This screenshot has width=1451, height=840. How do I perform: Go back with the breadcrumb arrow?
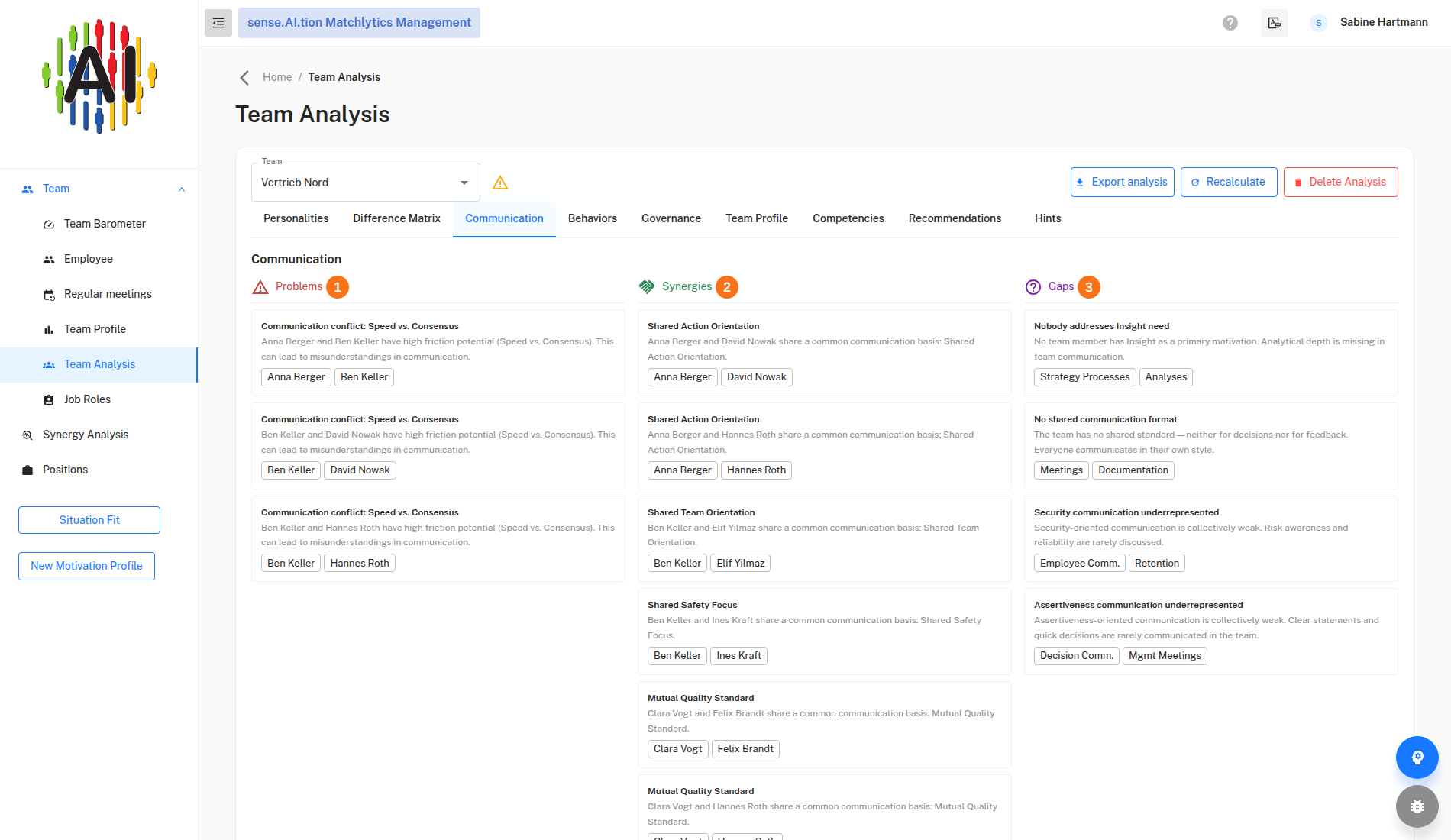pos(244,77)
